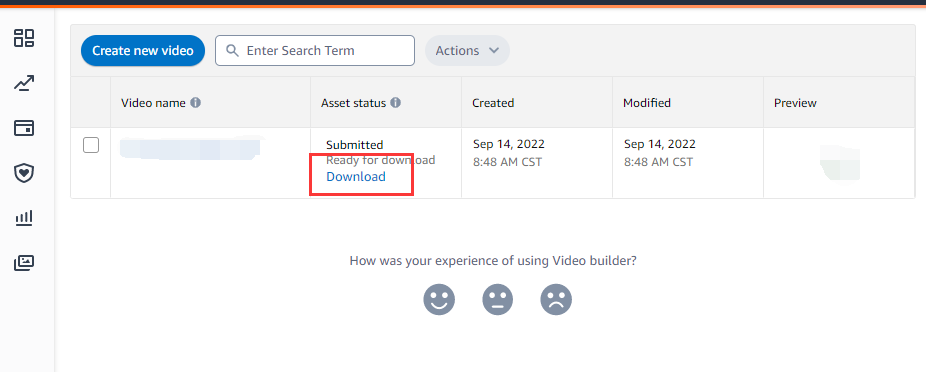926x372 pixels.
Task: Click the Video name info icon
Action: 195,103
